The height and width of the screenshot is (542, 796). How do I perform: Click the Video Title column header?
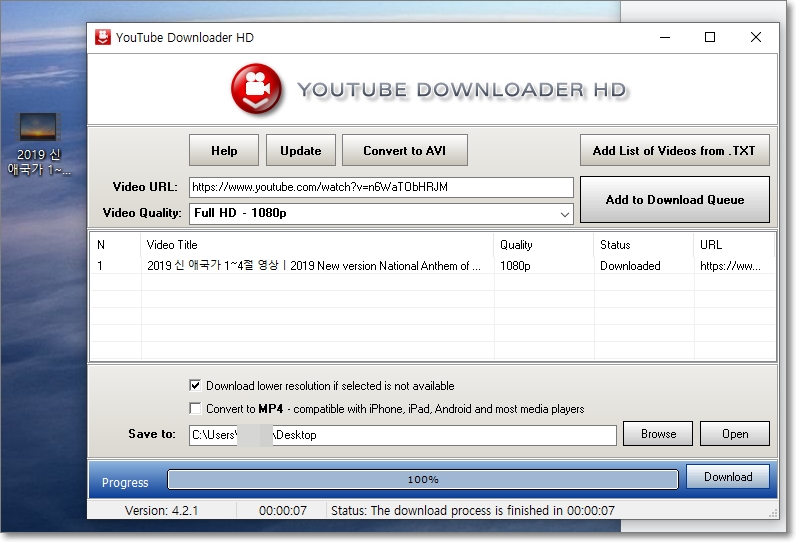(317, 245)
